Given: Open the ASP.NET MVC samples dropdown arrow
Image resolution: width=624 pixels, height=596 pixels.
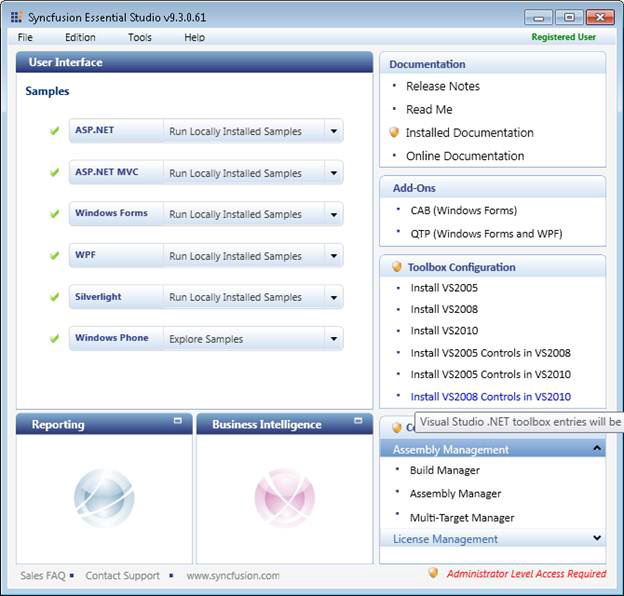Looking at the screenshot, I should [334, 173].
